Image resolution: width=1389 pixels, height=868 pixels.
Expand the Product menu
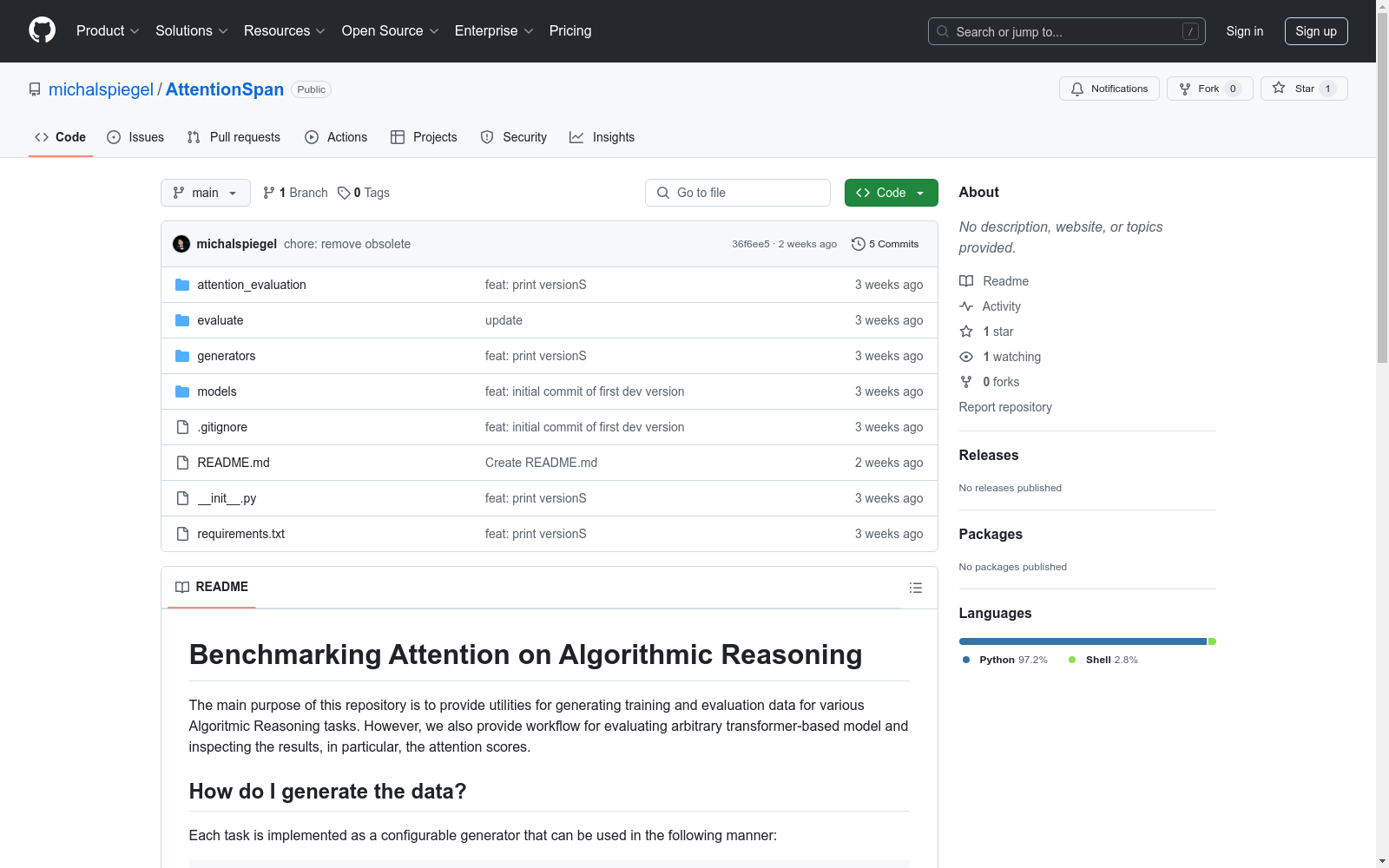point(108,31)
